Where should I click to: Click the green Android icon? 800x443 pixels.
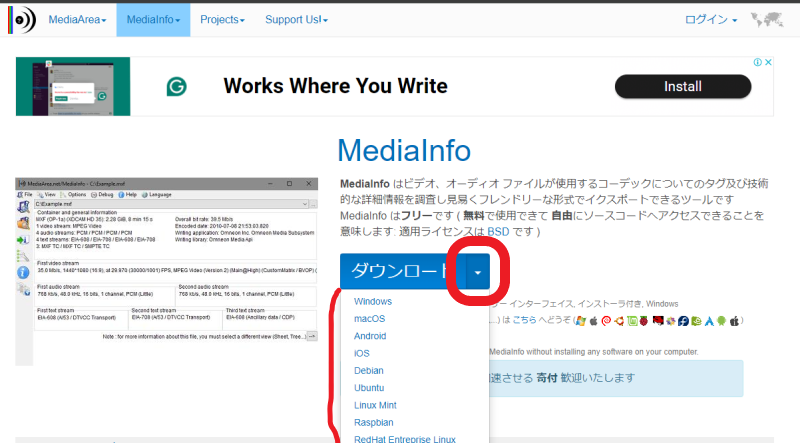[721, 321]
